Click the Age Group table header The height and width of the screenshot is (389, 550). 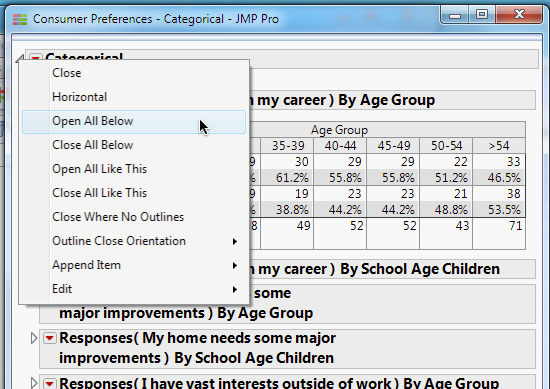339,130
